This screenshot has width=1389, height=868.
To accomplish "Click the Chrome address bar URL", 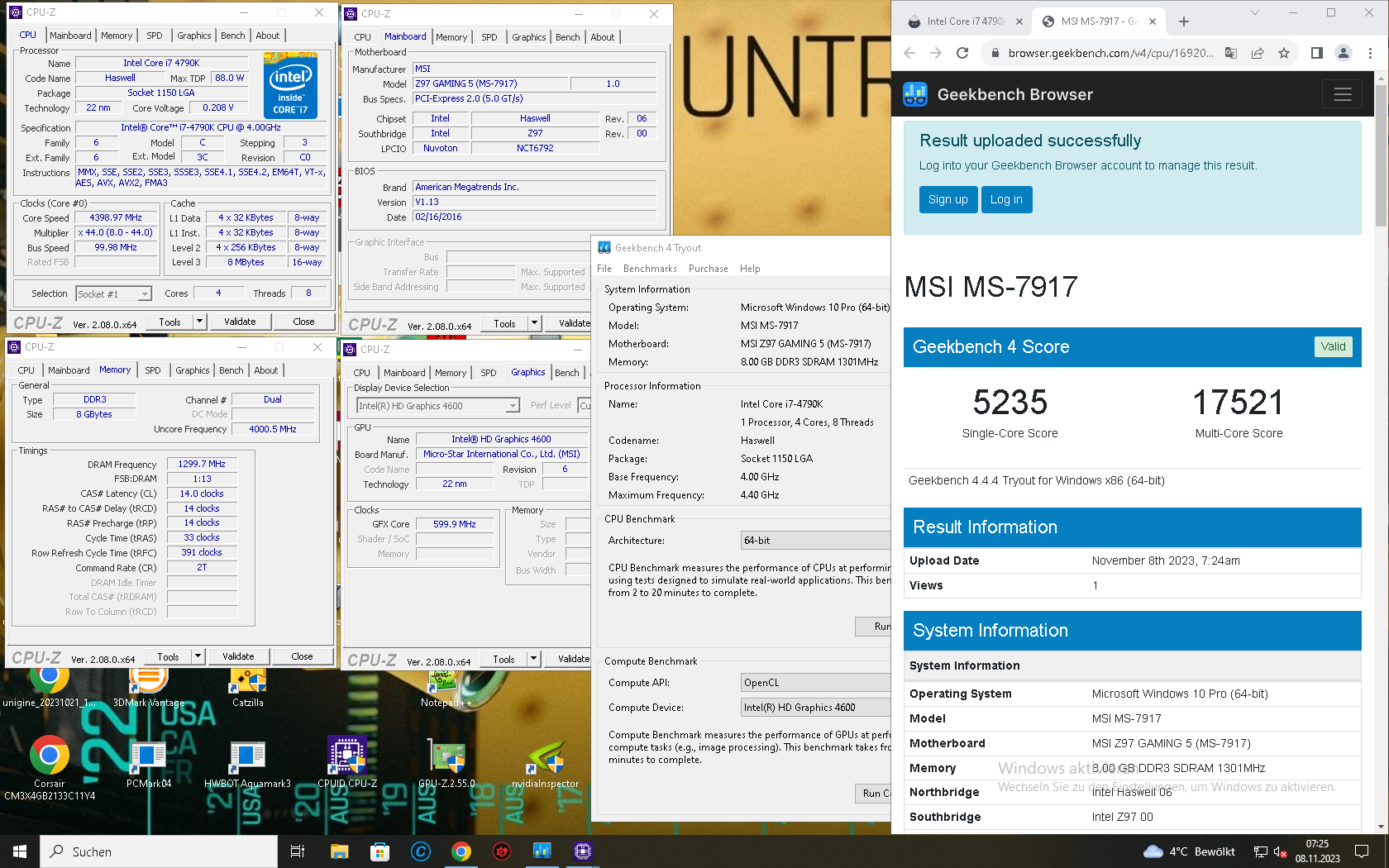I will [x=1110, y=53].
